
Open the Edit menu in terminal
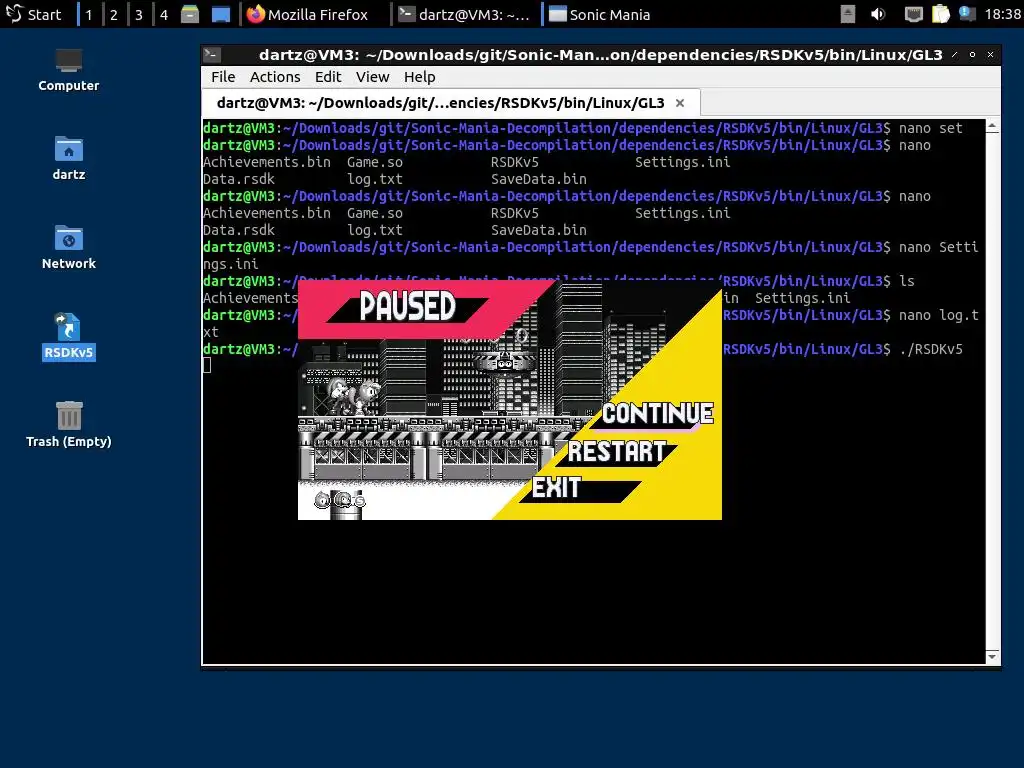tap(328, 77)
